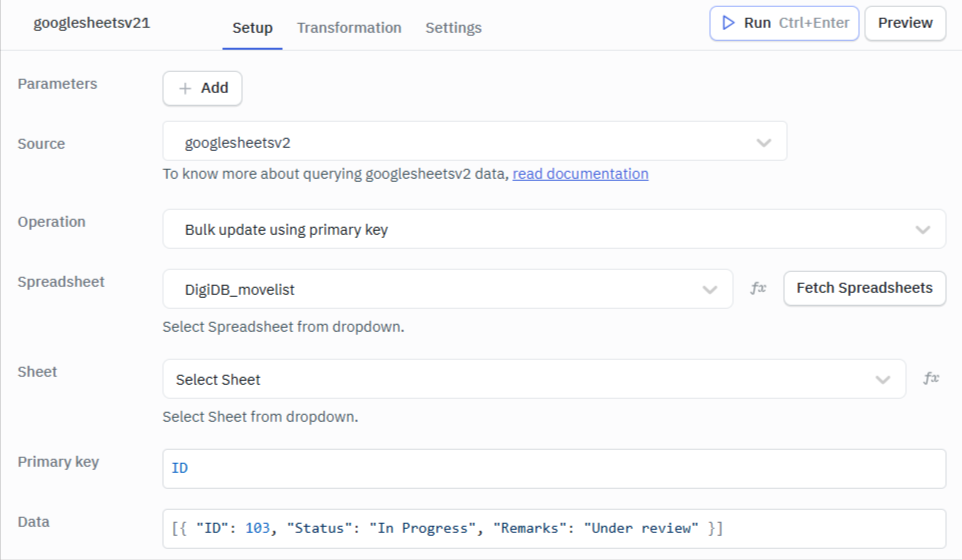
Task: Open the Source dropdown showing googlesheetsv2
Action: [x=474, y=142]
